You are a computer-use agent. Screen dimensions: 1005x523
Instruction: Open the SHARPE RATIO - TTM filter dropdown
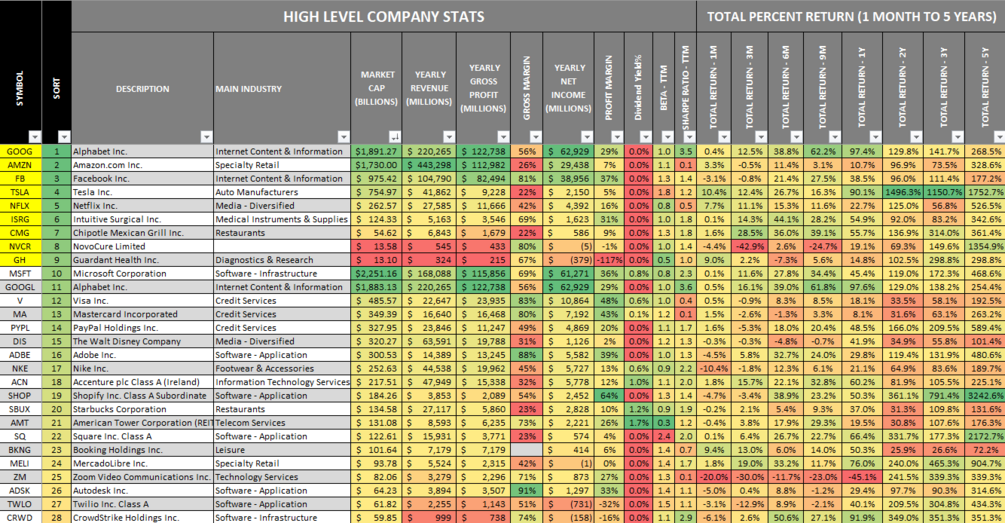point(689,137)
